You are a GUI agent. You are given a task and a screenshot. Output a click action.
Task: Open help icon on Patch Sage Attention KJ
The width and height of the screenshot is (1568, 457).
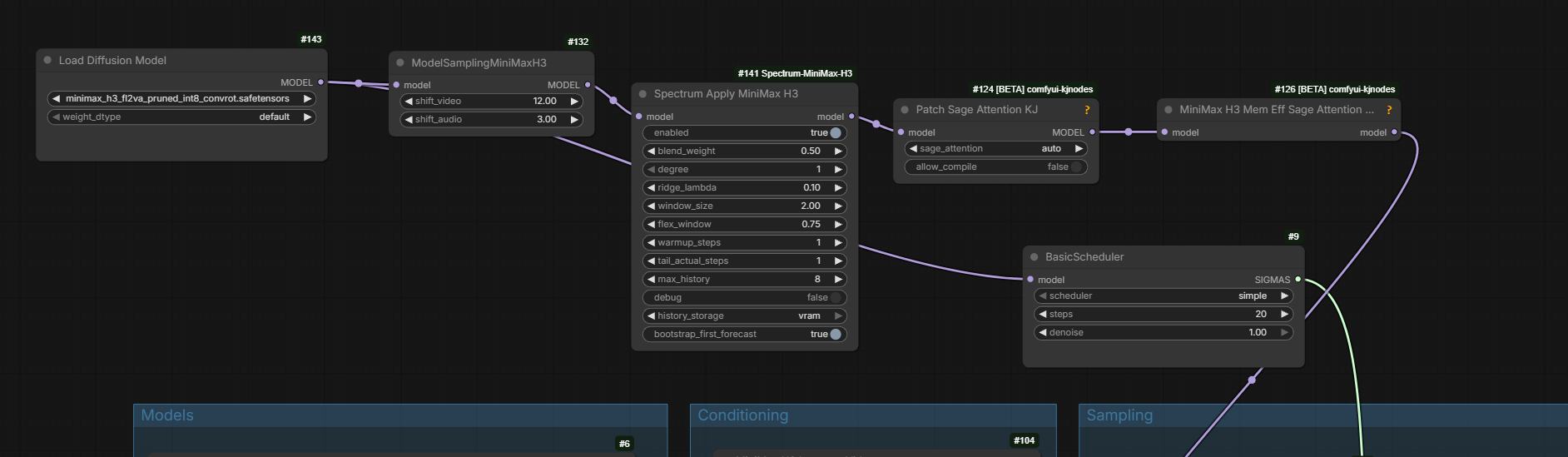pyautogui.click(x=1087, y=110)
